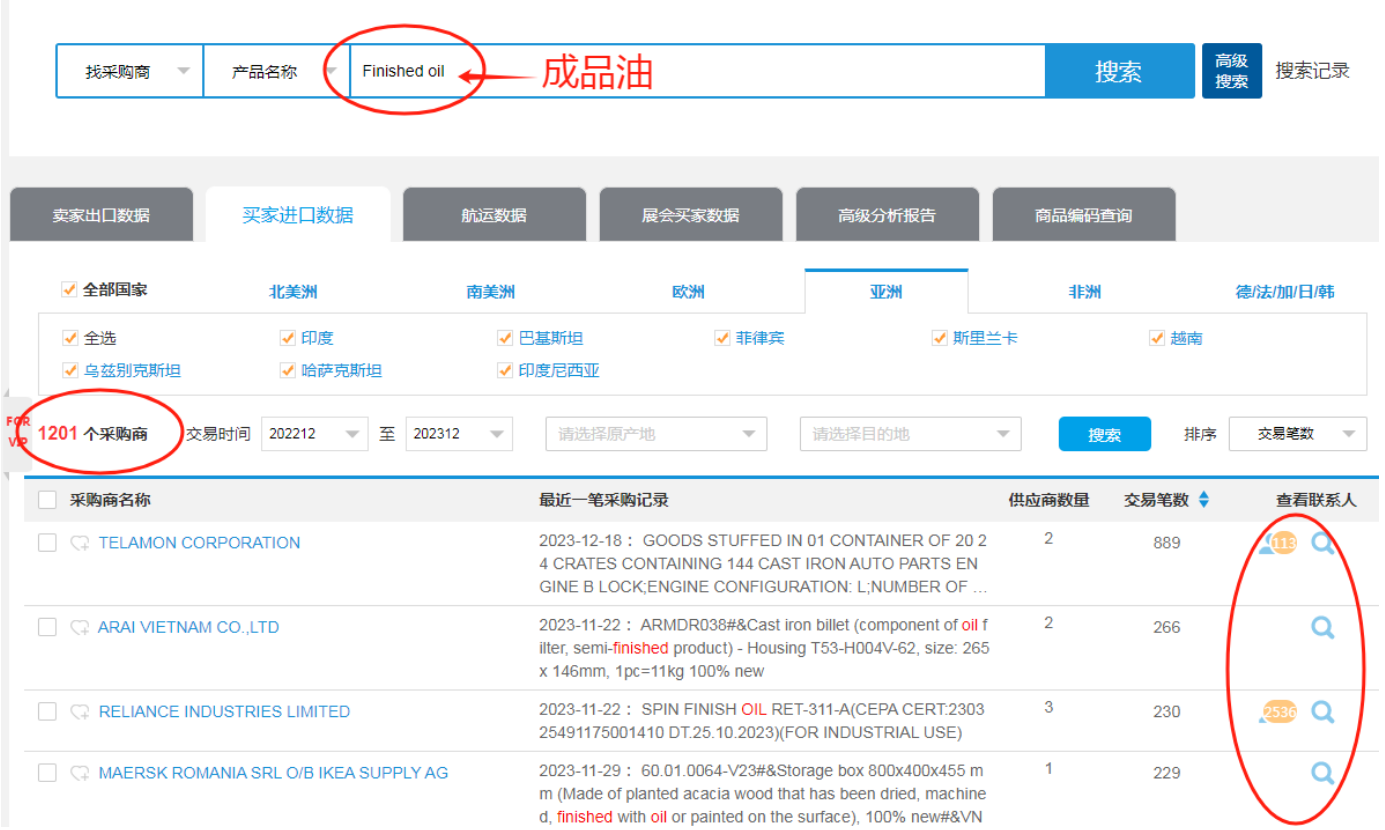
Task: Switch to the 航运数据 tab
Action: (x=494, y=215)
